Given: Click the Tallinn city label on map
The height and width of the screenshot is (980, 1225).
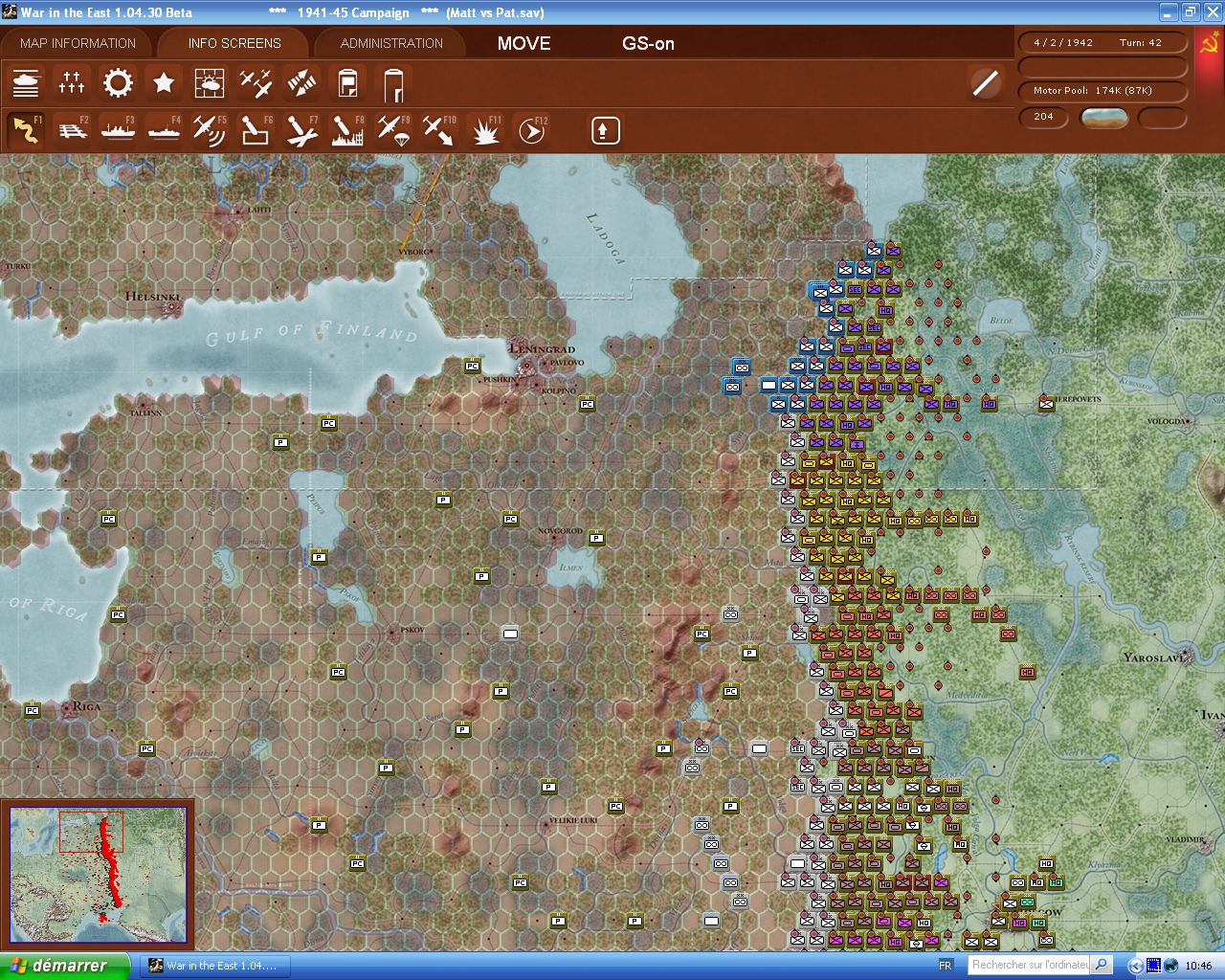Looking at the screenshot, I should coord(145,412).
